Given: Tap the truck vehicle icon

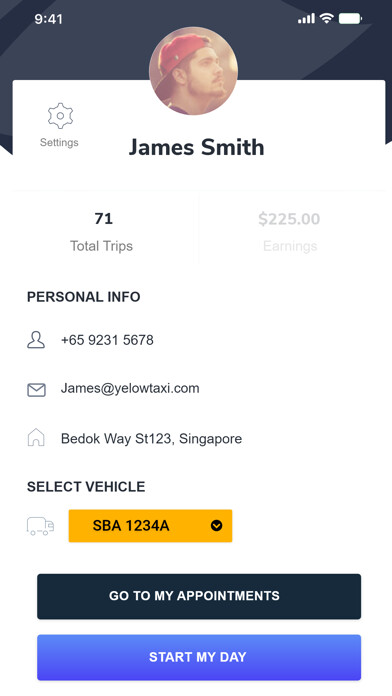Looking at the screenshot, I should (x=40, y=526).
